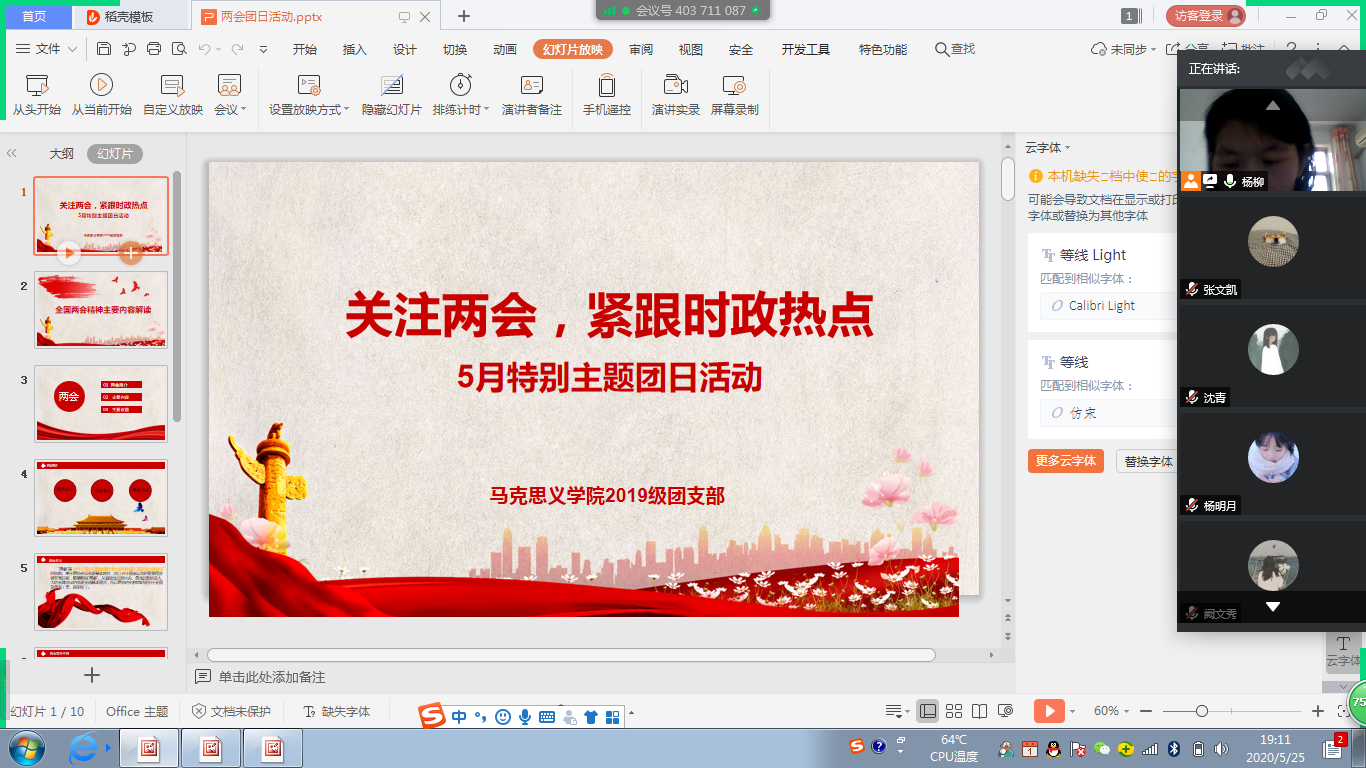Expand the 文件 menu dropdown
This screenshot has height=768, width=1366.
coord(73,49)
